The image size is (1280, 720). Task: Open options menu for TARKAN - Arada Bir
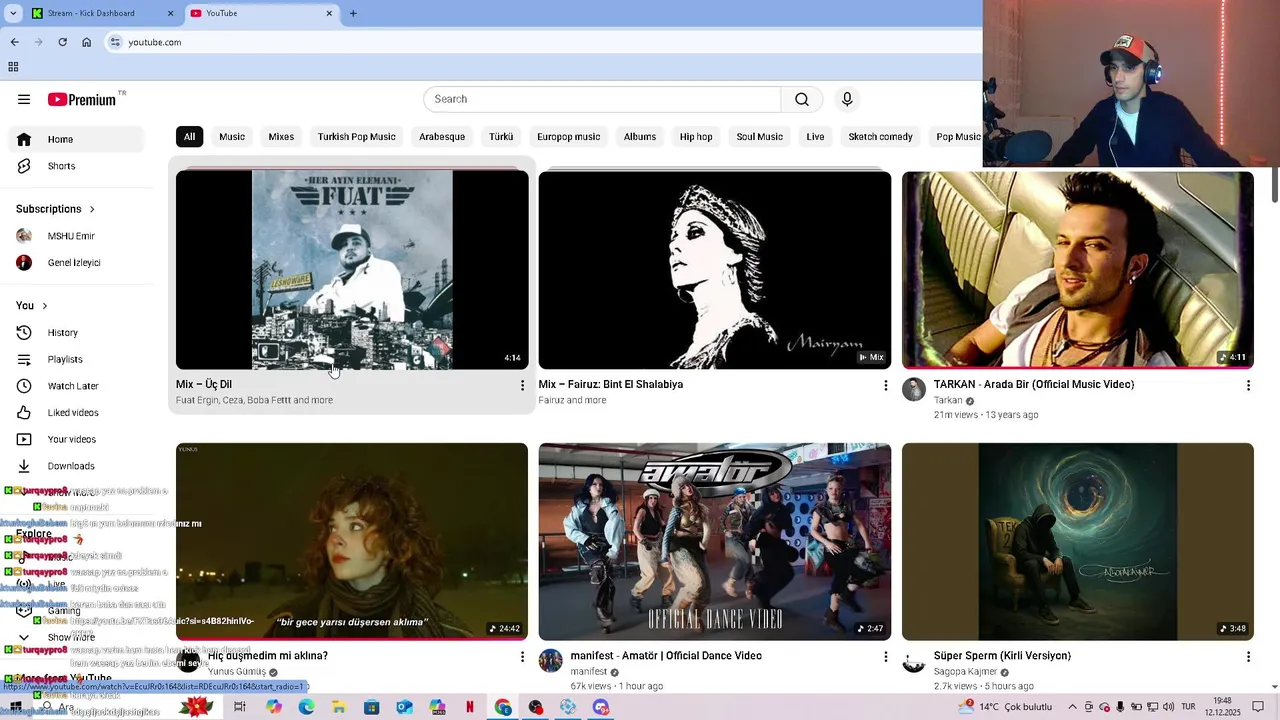click(x=1248, y=385)
